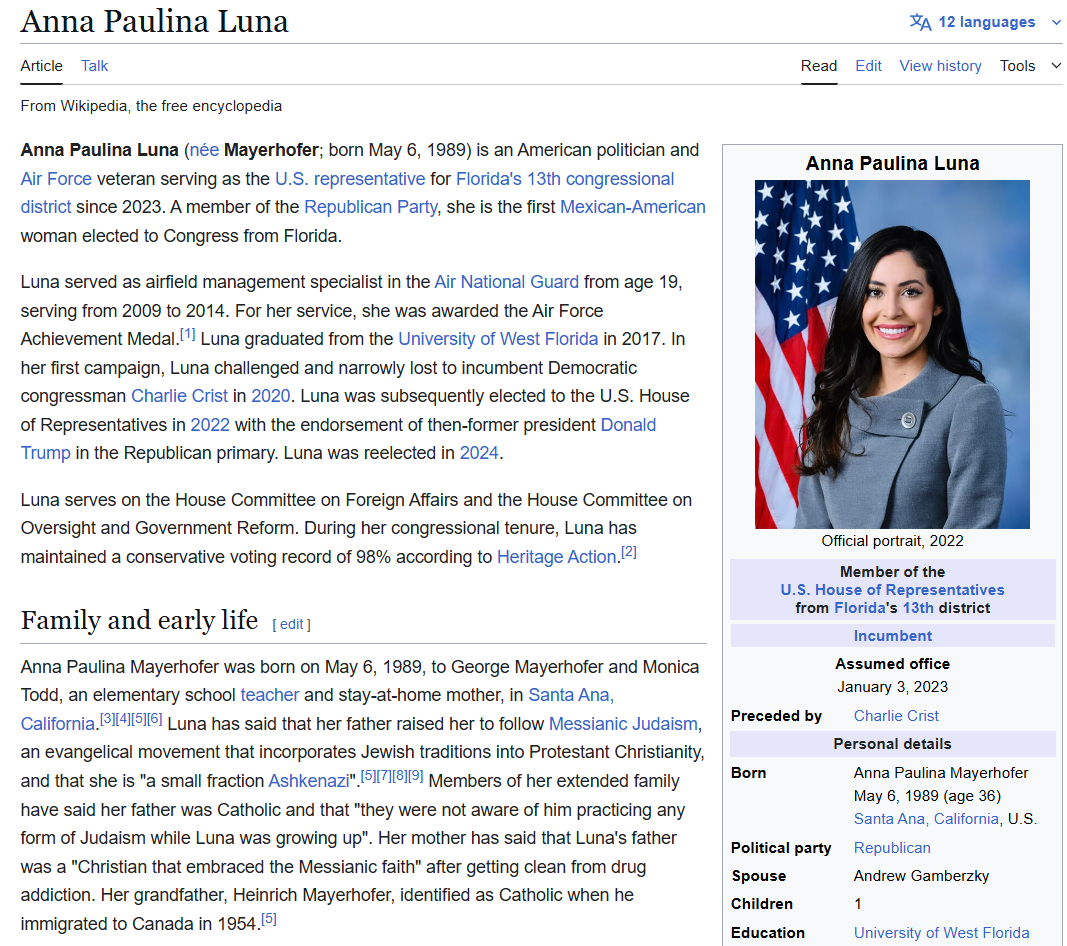This screenshot has width=1067, height=946.
Task: Jump to citation [4] after California
Action: (x=123, y=718)
